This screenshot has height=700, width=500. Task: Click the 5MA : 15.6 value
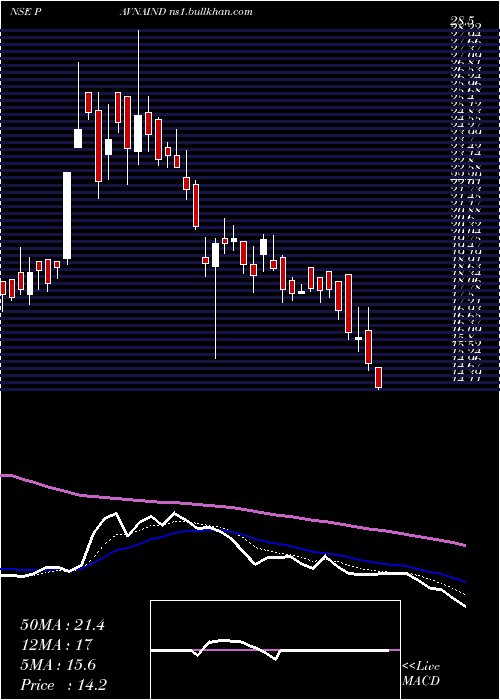pyautogui.click(x=58, y=665)
